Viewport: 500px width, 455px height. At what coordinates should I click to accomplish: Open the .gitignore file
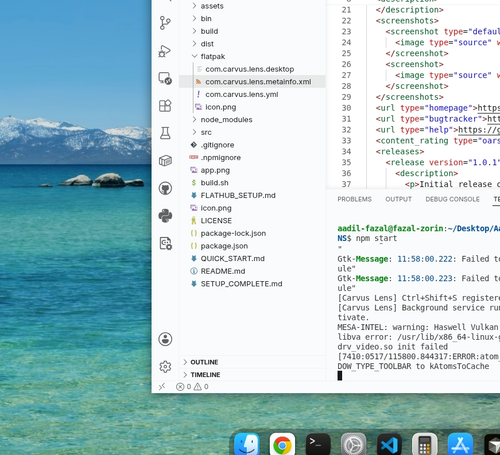[252, 145]
